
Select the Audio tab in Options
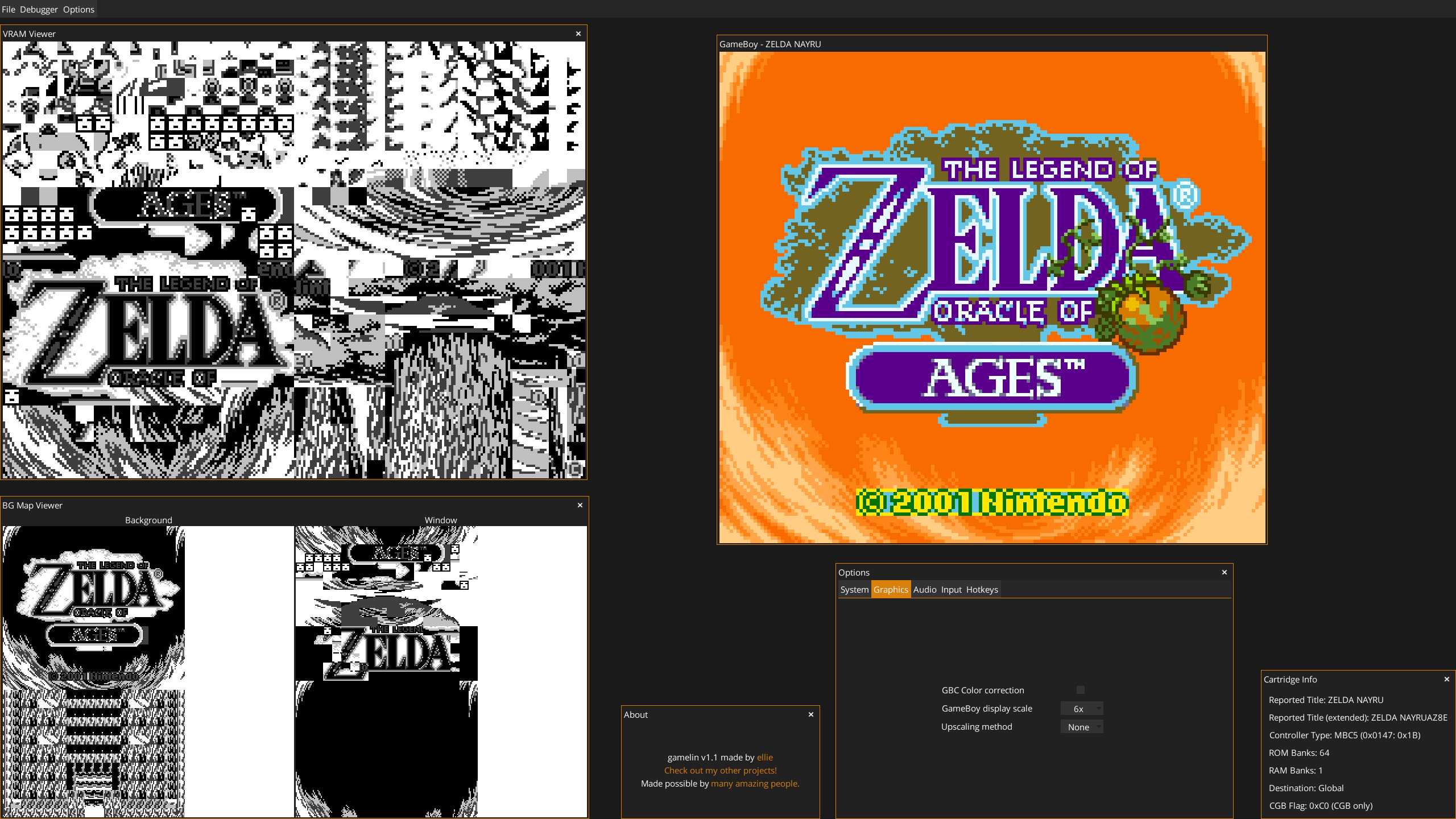[x=923, y=589]
